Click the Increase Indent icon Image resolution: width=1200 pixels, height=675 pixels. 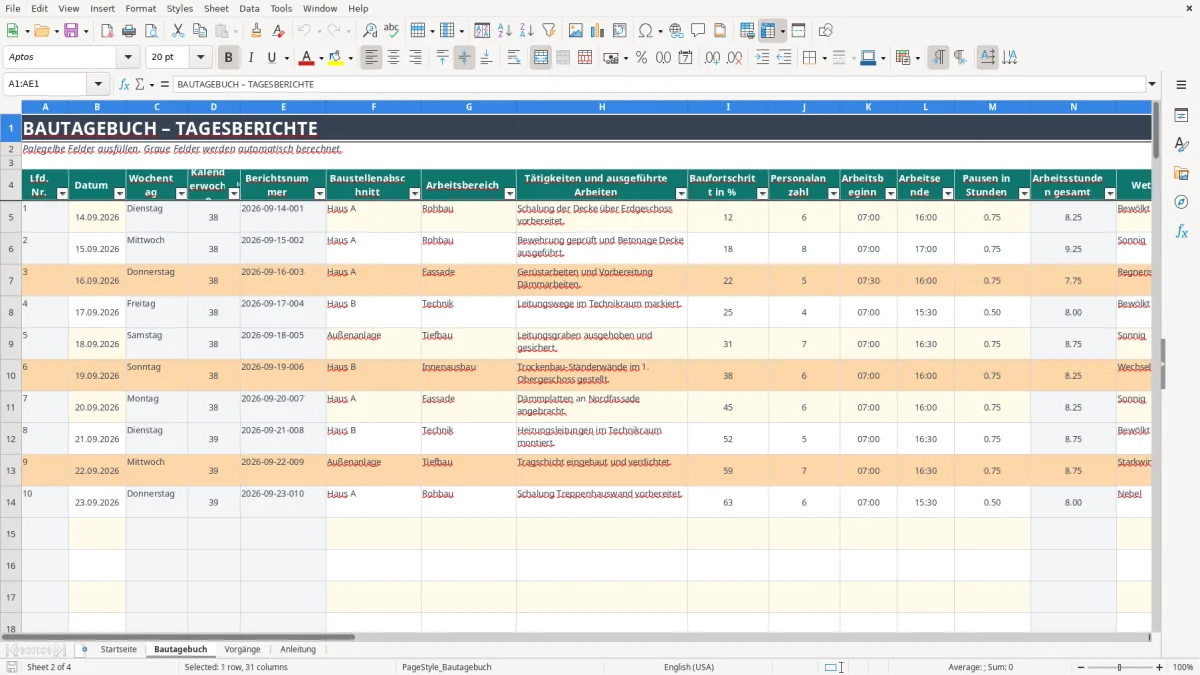(762, 58)
